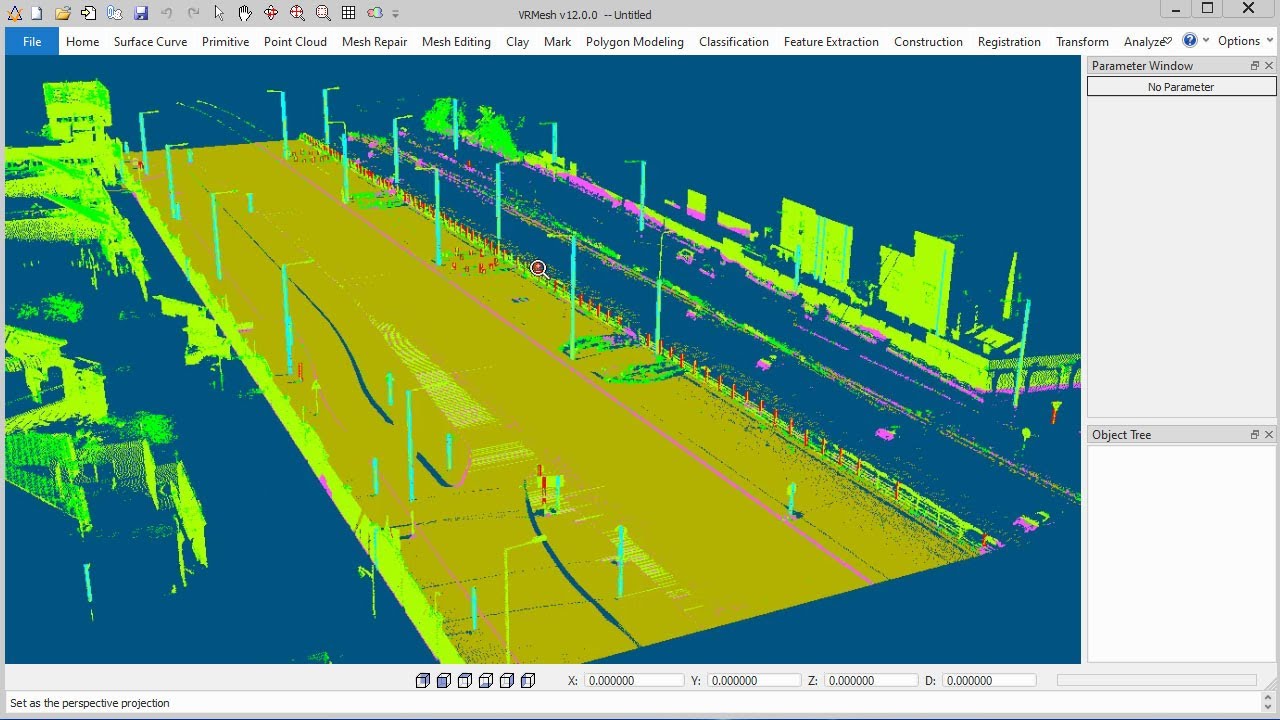Select the Mark tab
This screenshot has width=1280, height=720.
point(557,41)
